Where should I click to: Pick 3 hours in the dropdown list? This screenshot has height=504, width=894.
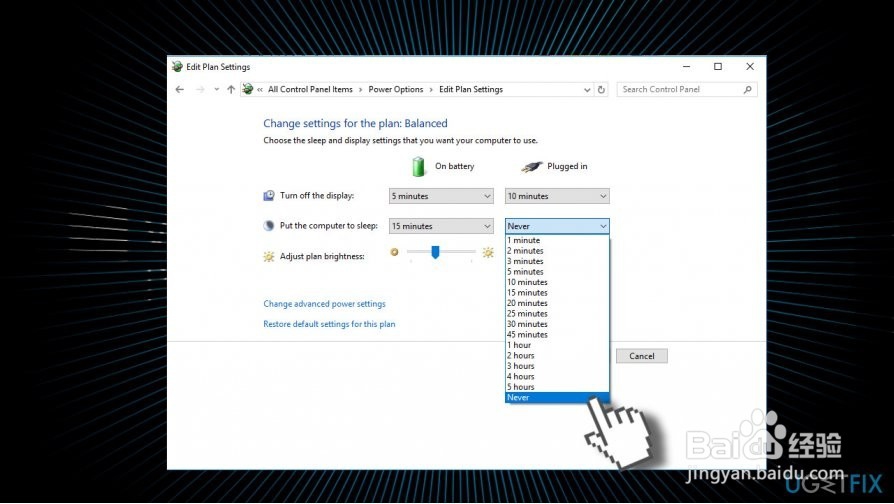557,366
